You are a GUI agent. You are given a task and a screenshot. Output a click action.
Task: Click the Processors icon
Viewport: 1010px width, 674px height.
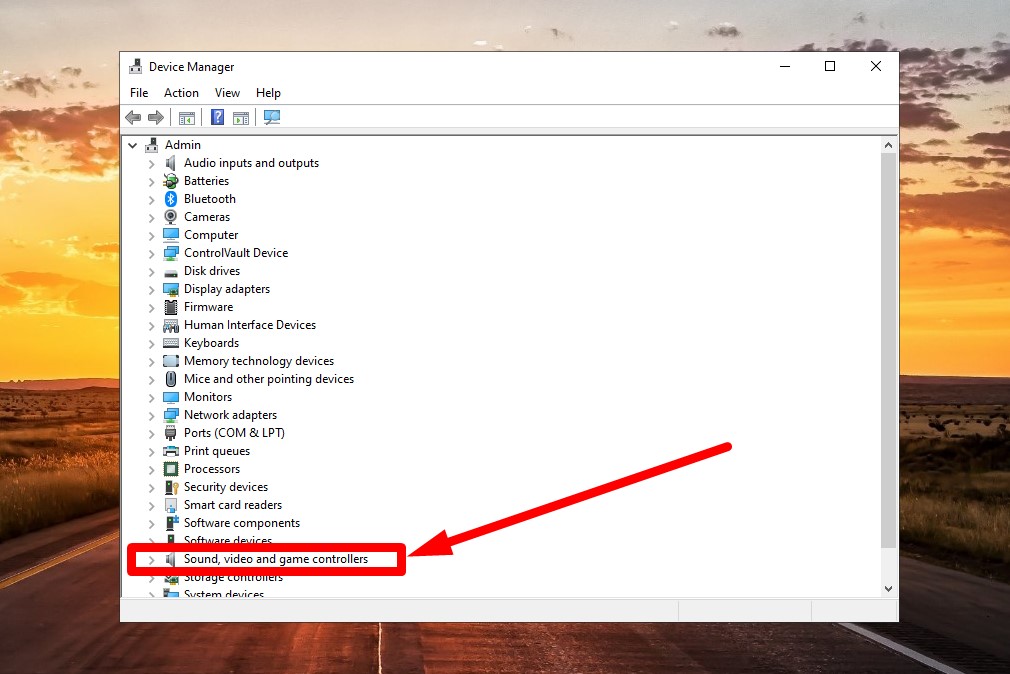pos(171,469)
